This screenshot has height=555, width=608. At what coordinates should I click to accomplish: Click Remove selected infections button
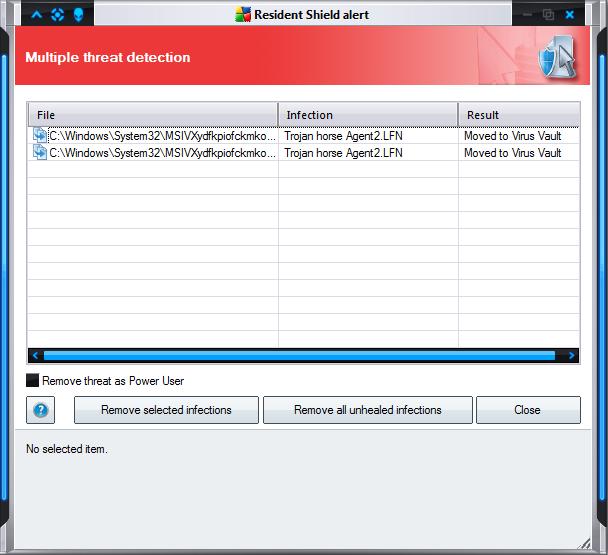coord(166,410)
